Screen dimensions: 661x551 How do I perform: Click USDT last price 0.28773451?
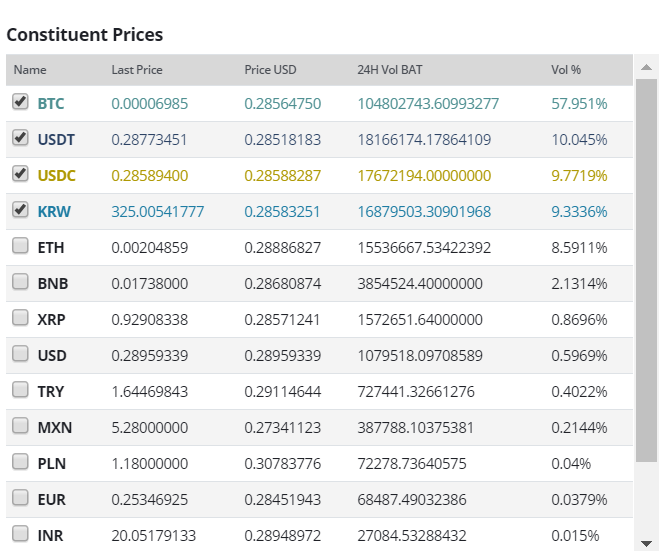149,140
